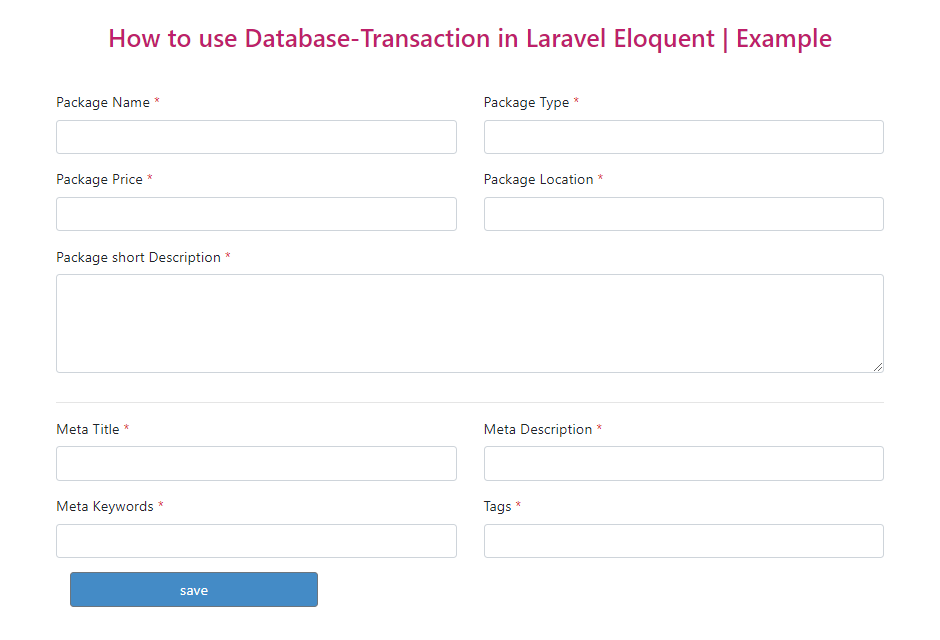
Task: Click the Tags input field
Action: (683, 541)
